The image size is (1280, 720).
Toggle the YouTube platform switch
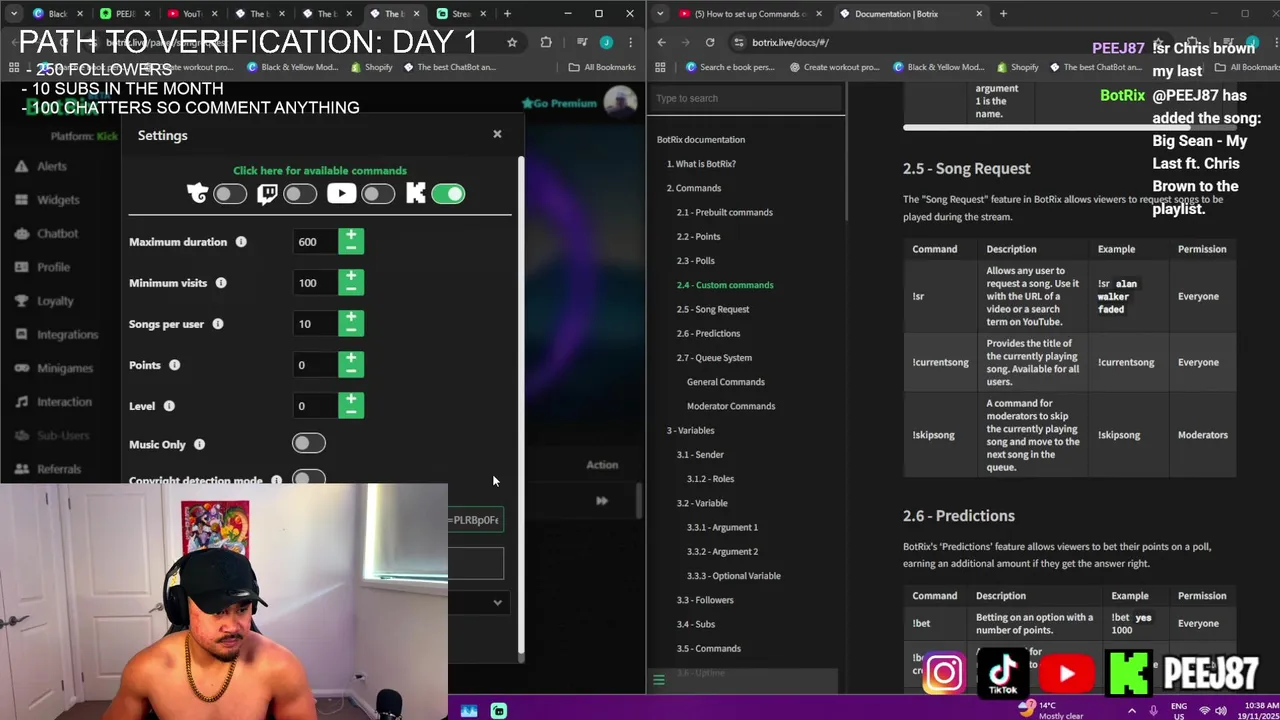click(x=378, y=194)
